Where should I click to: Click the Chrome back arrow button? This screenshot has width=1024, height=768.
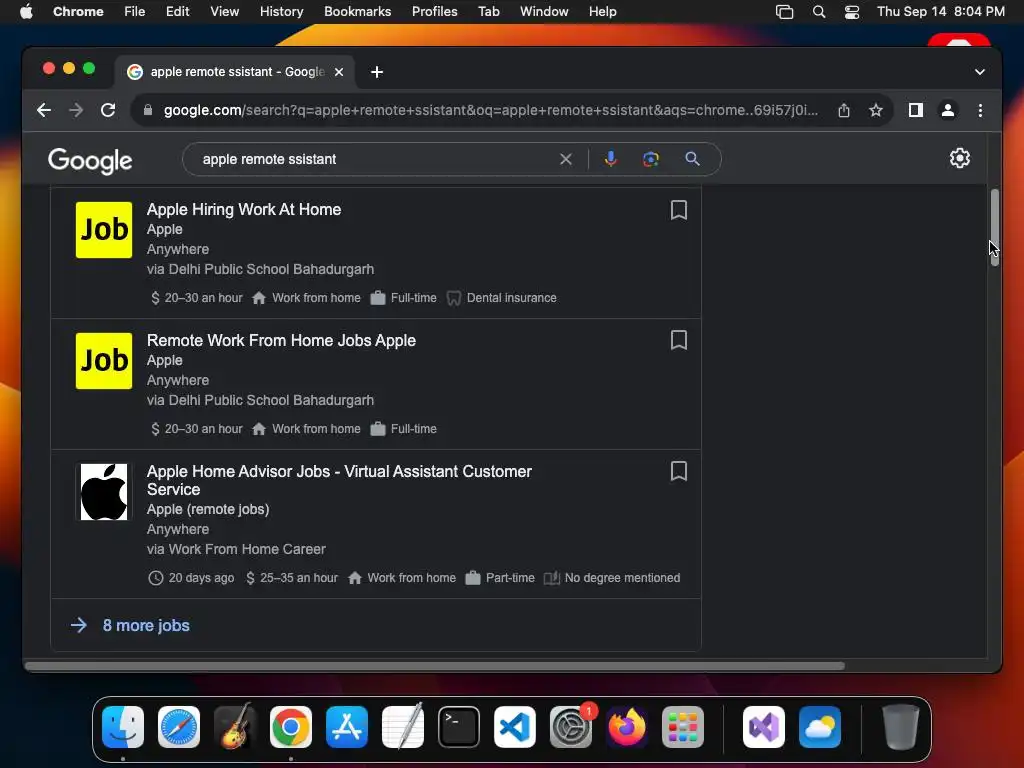44,110
